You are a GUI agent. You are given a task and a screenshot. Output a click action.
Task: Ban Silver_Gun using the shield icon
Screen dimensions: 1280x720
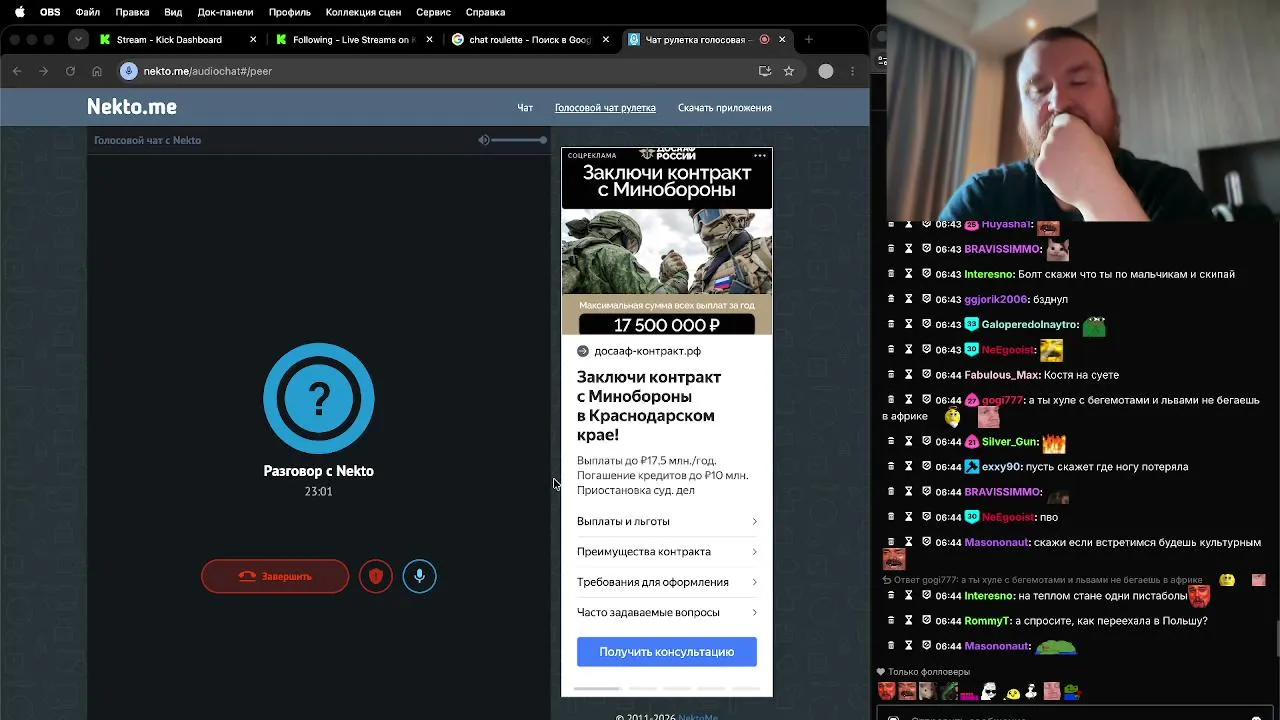[x=927, y=441]
